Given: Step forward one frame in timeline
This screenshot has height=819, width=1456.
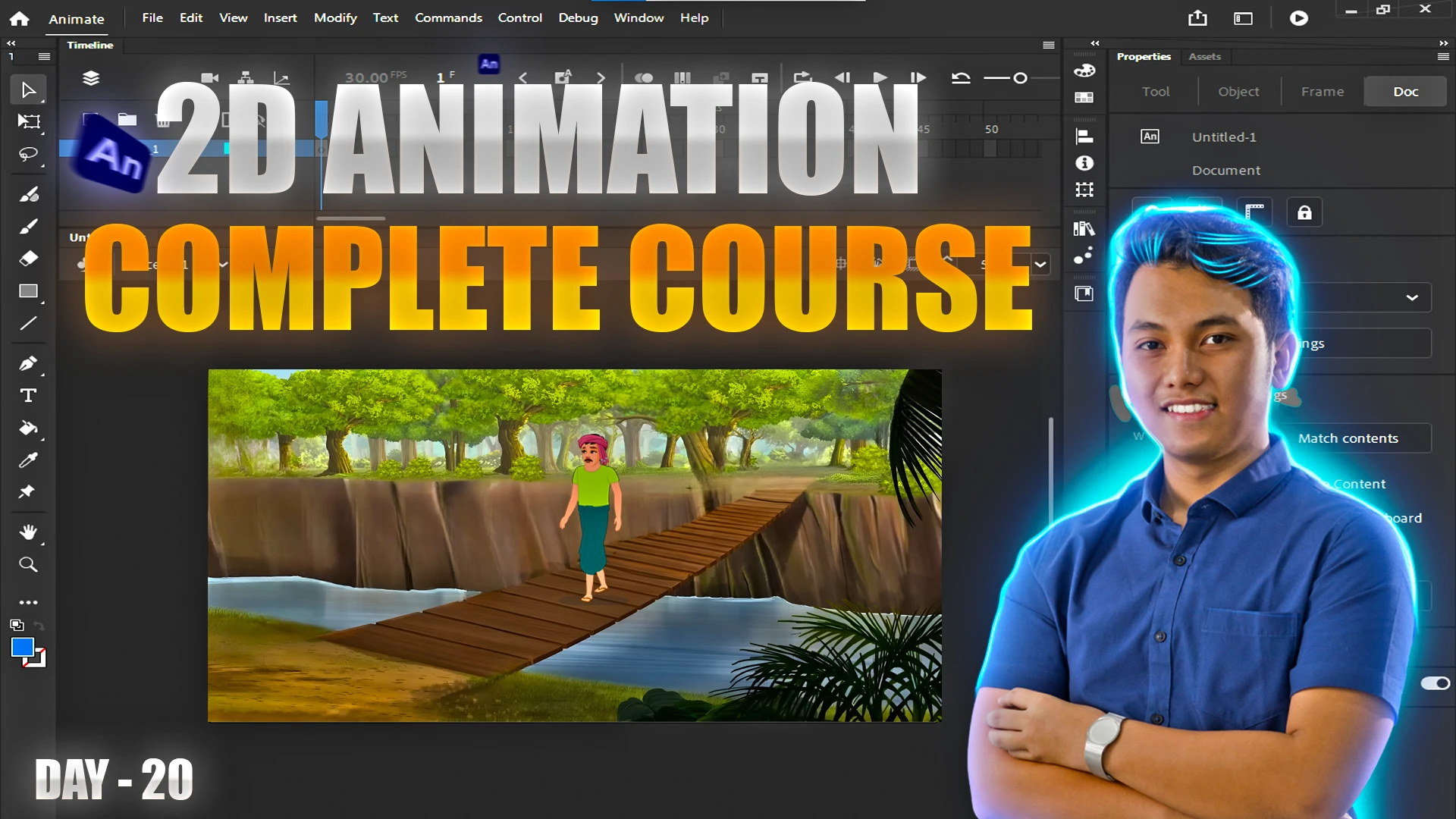Looking at the screenshot, I should (918, 77).
